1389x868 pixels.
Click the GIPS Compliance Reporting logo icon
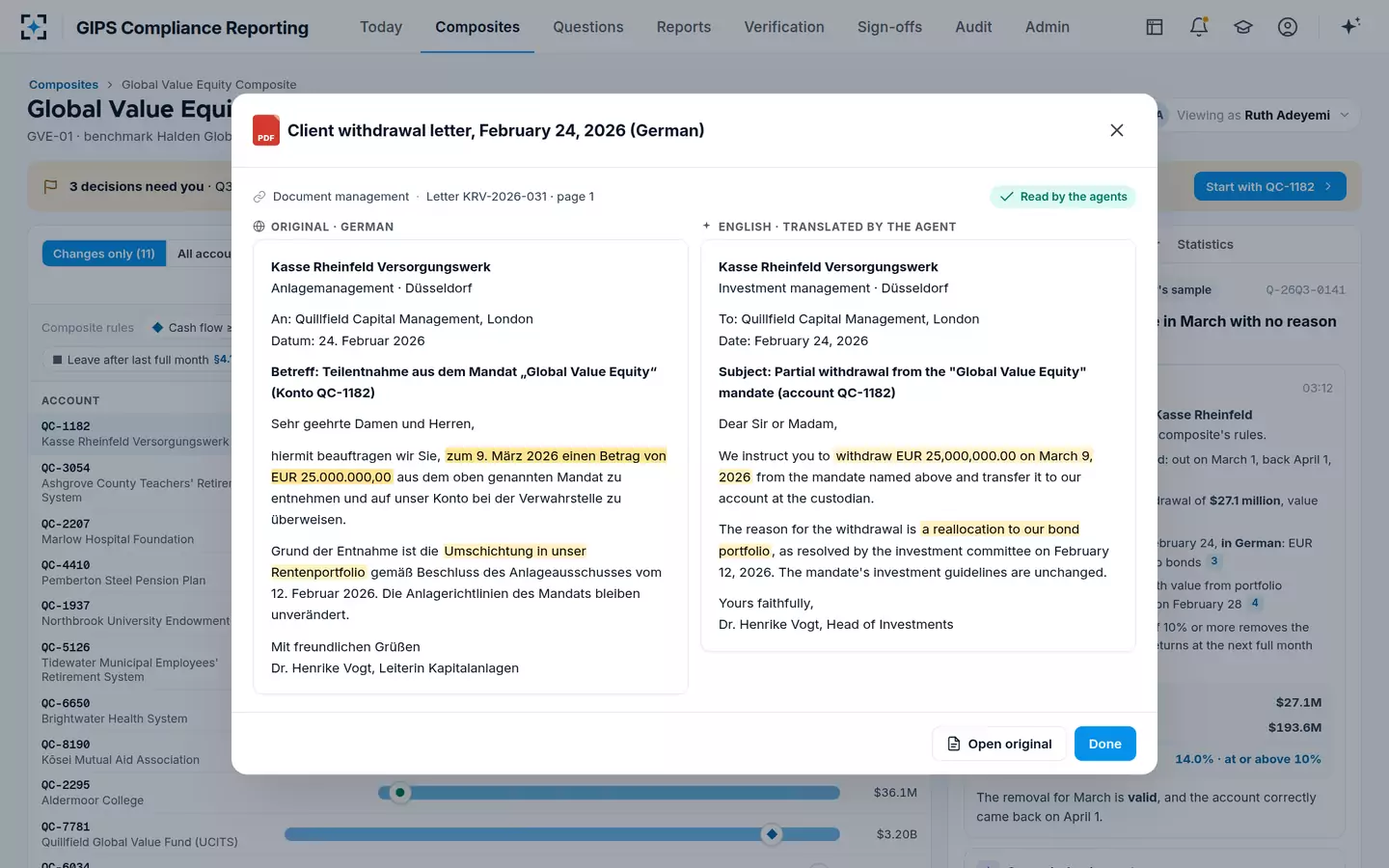click(x=34, y=27)
